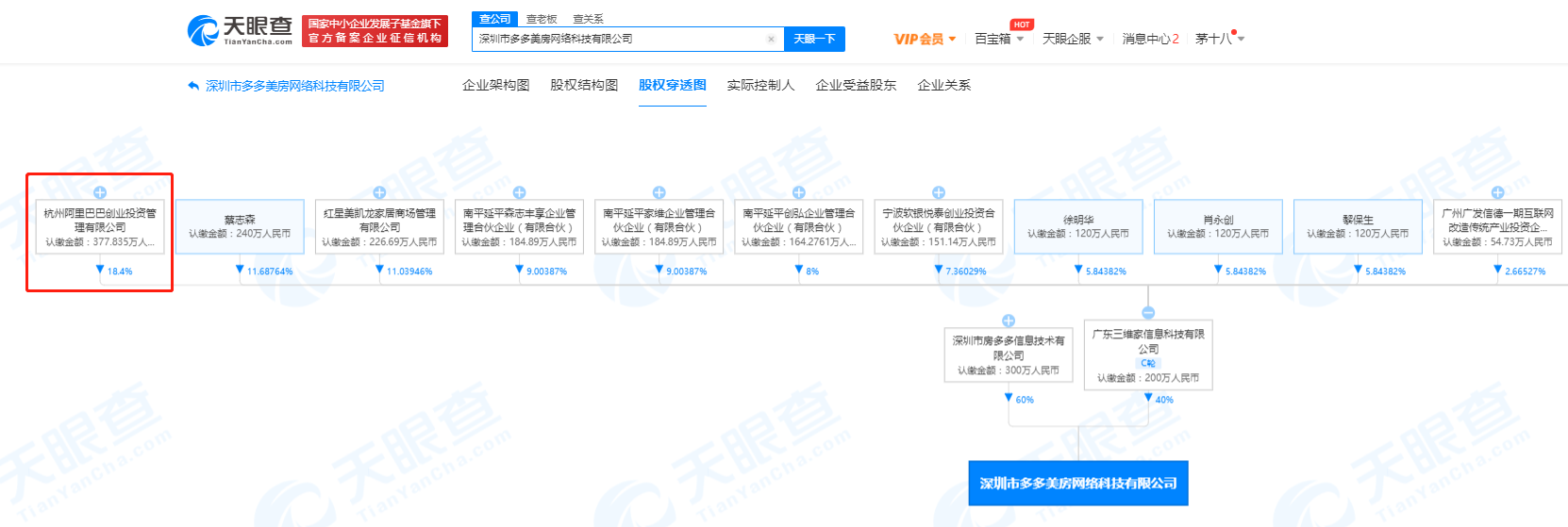The height and width of the screenshot is (527, 1568).
Task: Select the 南平延平家维企业管理合伙企业 node
Action: [659, 226]
